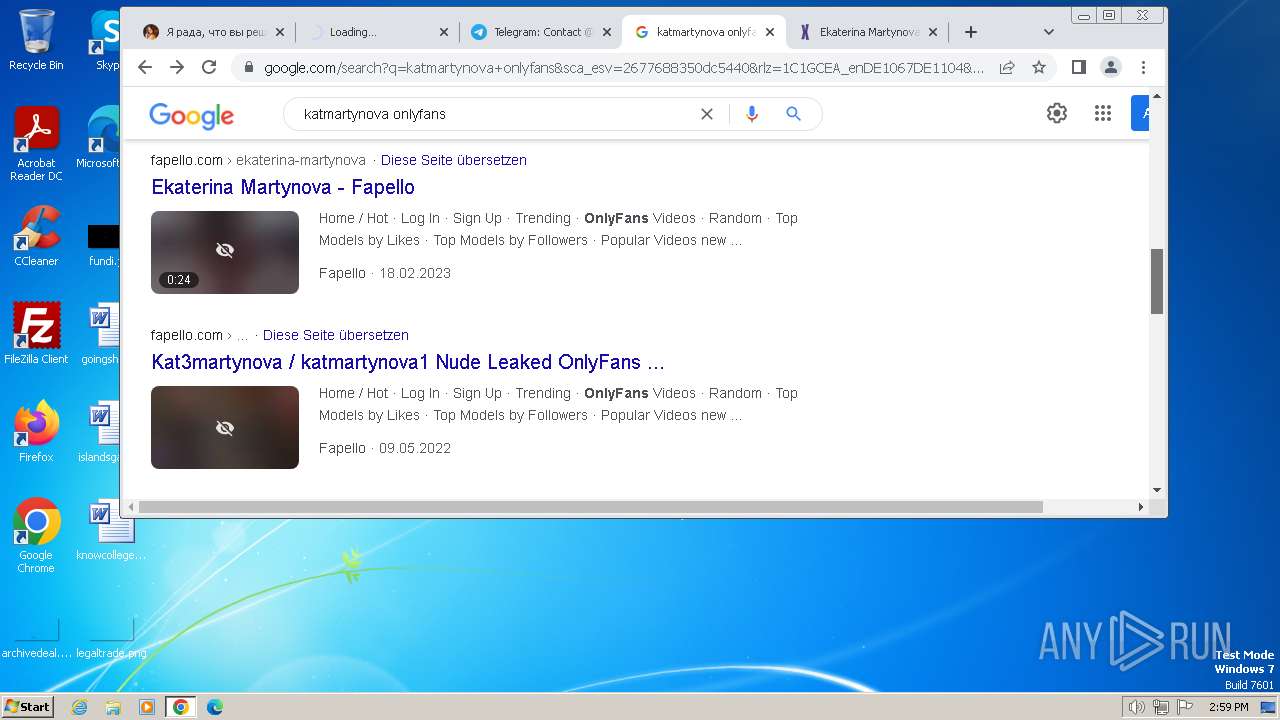Bookmark this page with the star
Viewport: 1280px width, 720px height.
tap(1039, 67)
